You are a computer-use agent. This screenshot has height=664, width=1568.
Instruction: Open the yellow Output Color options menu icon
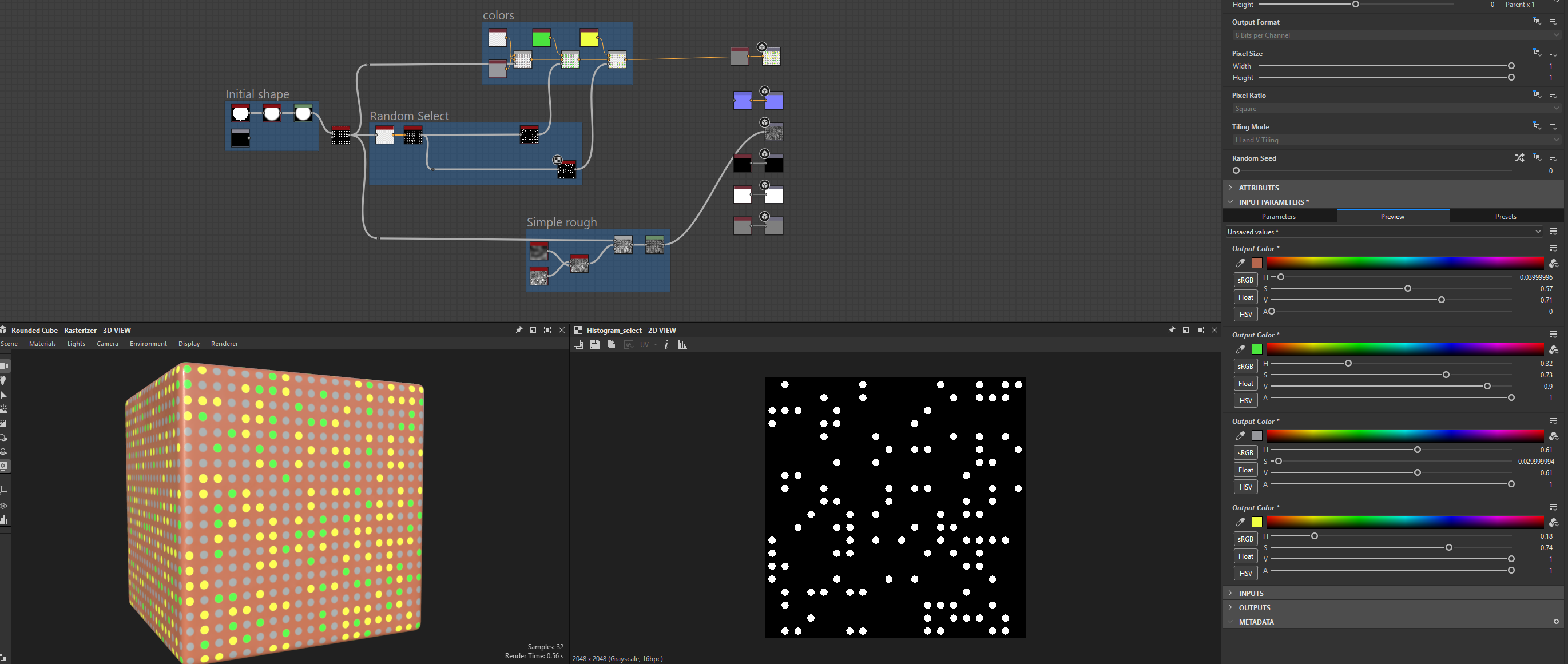1553,507
